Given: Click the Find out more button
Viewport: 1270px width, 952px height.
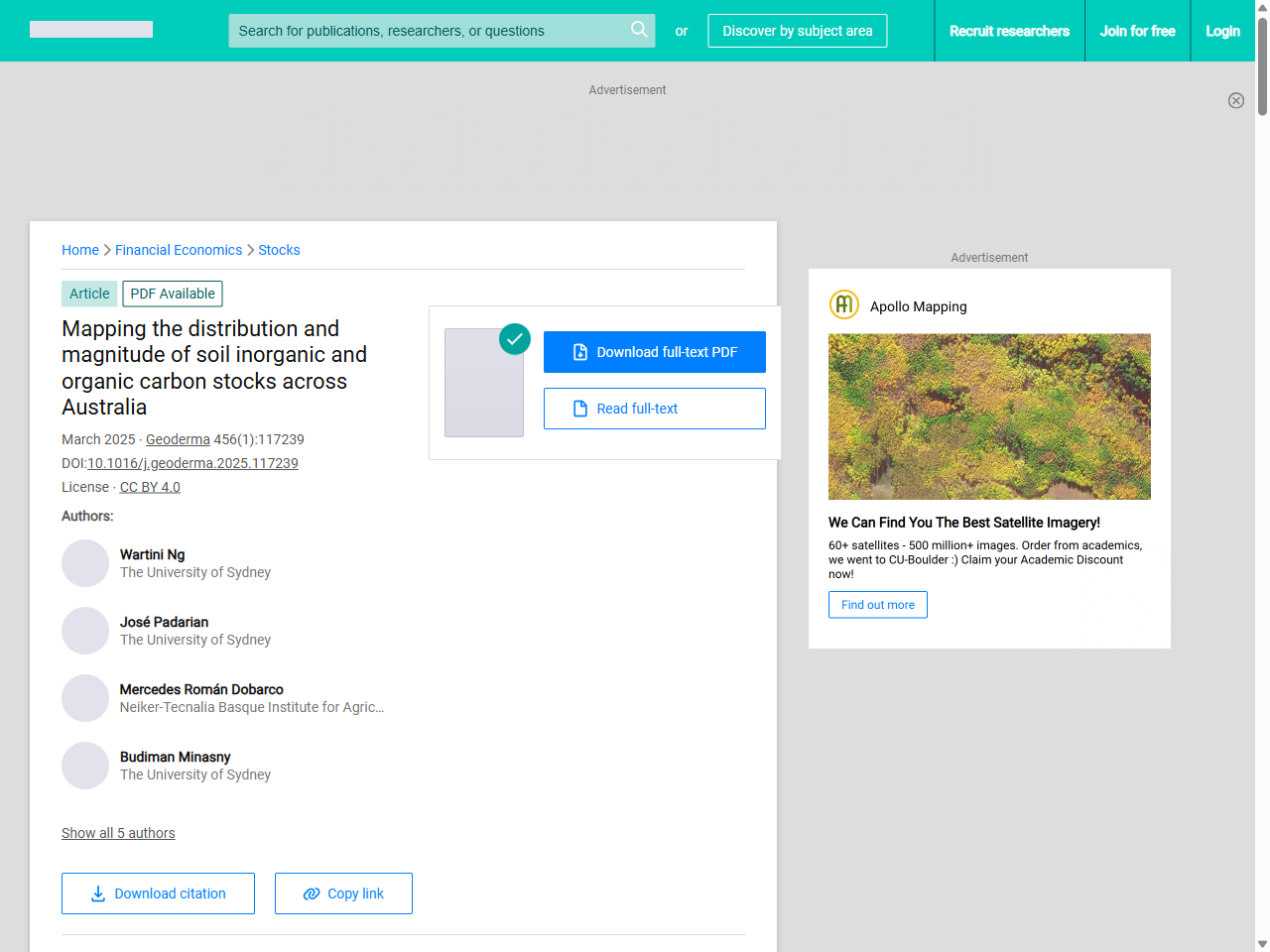Looking at the screenshot, I should 877,604.
